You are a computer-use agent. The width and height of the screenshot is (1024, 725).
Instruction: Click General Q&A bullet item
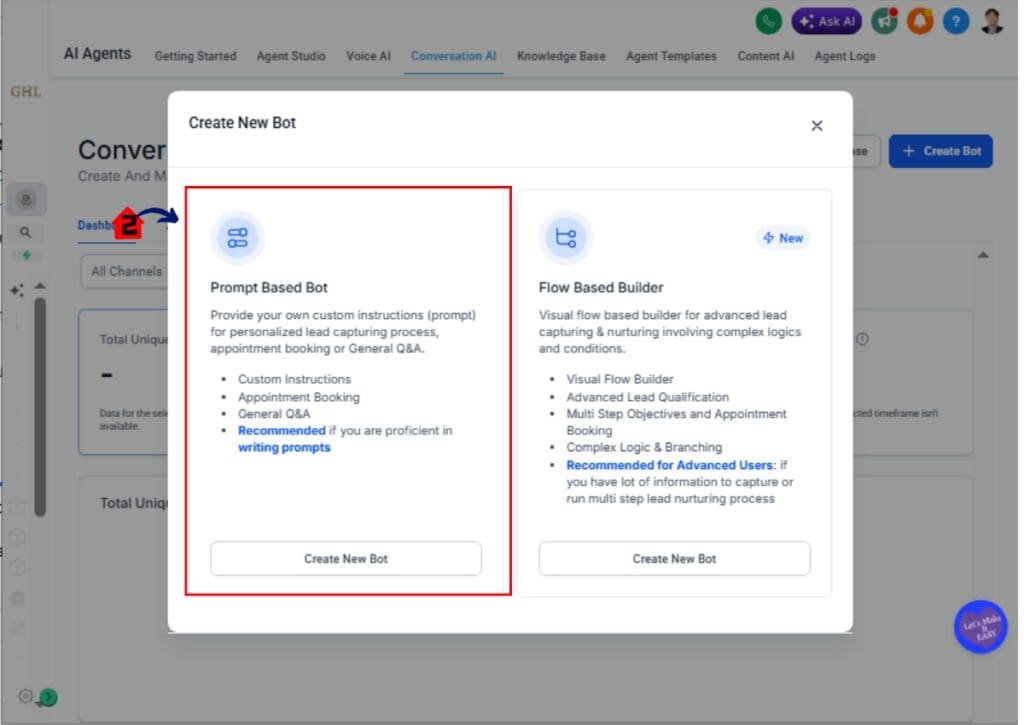click(274, 413)
